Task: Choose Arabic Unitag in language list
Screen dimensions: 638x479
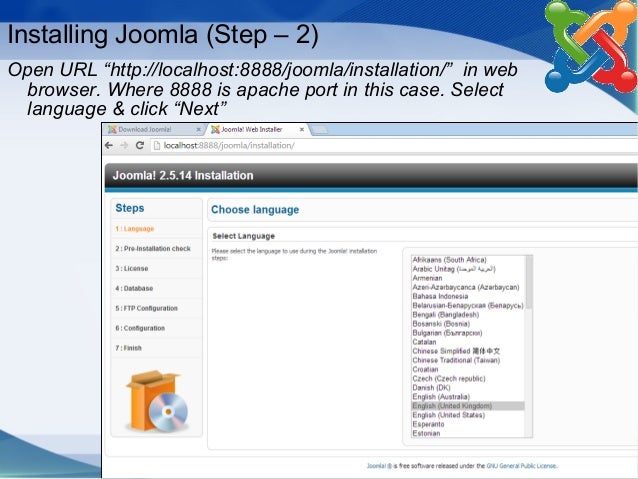Action: tap(468, 269)
